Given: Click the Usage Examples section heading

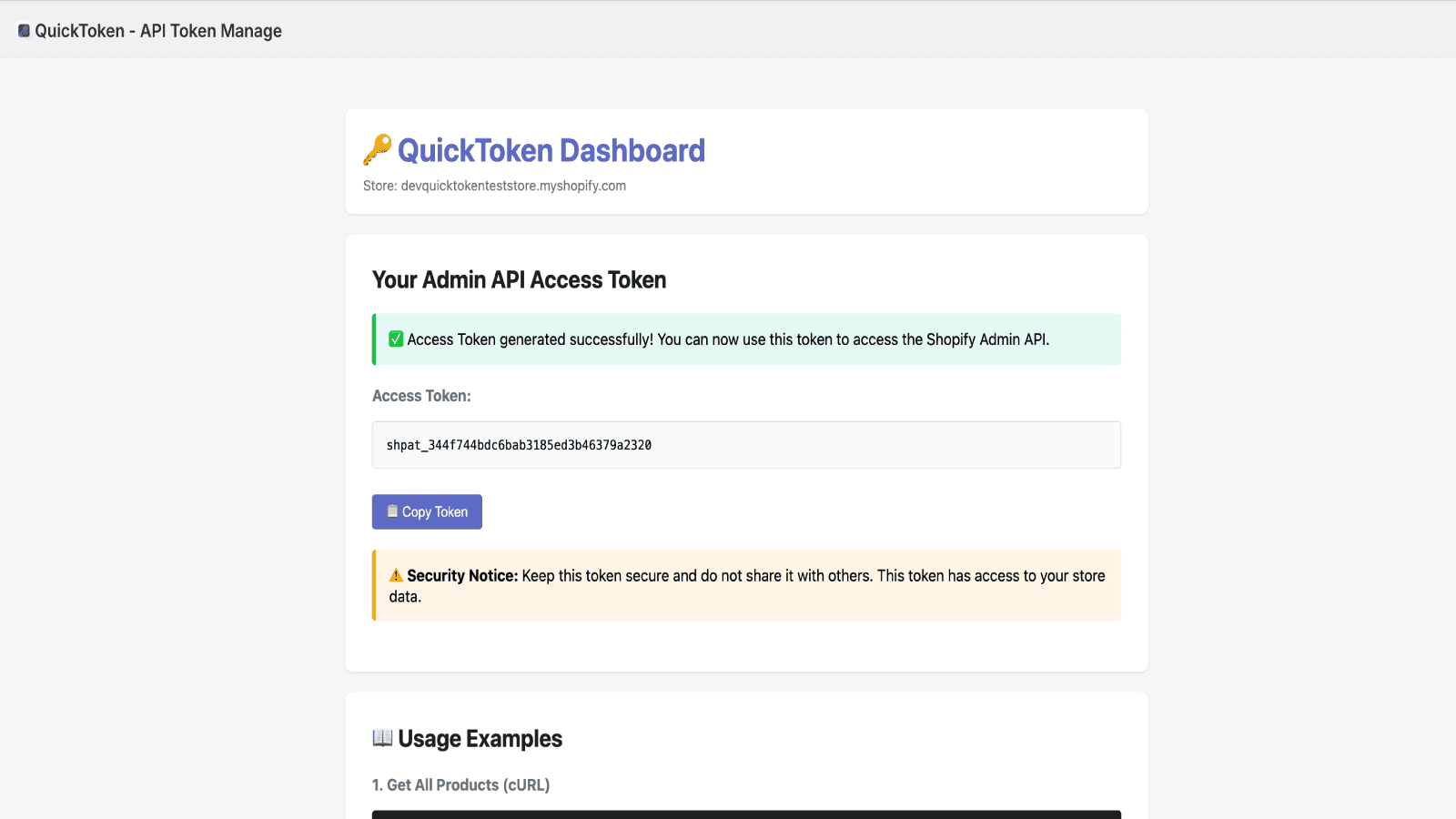Looking at the screenshot, I should (466, 738).
